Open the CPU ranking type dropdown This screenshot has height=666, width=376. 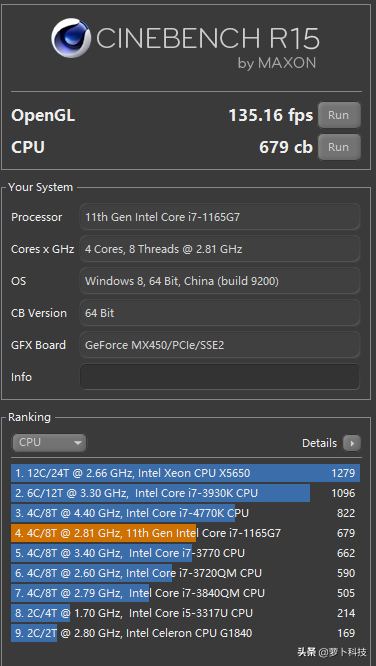(x=49, y=443)
